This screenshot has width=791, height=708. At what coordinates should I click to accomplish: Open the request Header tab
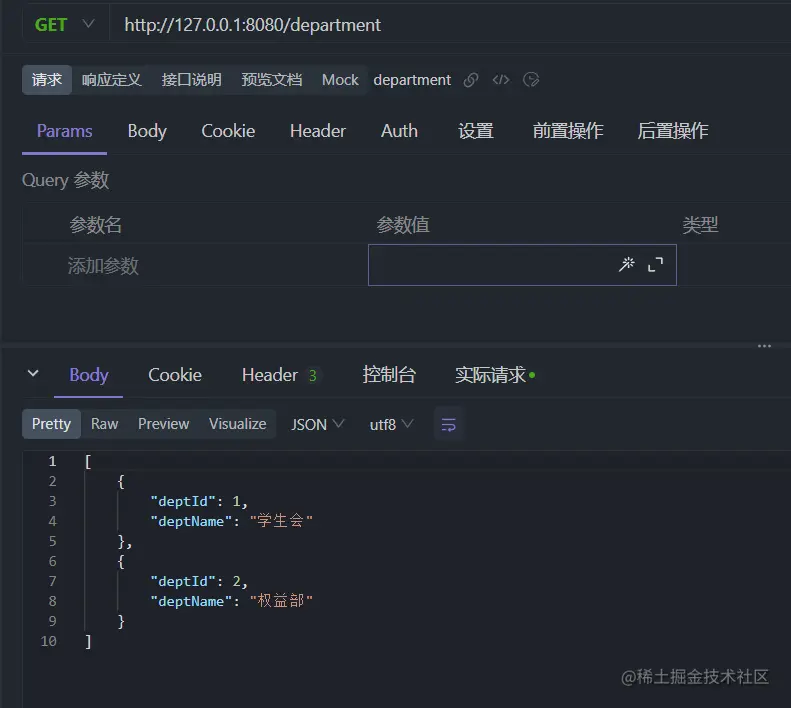(318, 131)
